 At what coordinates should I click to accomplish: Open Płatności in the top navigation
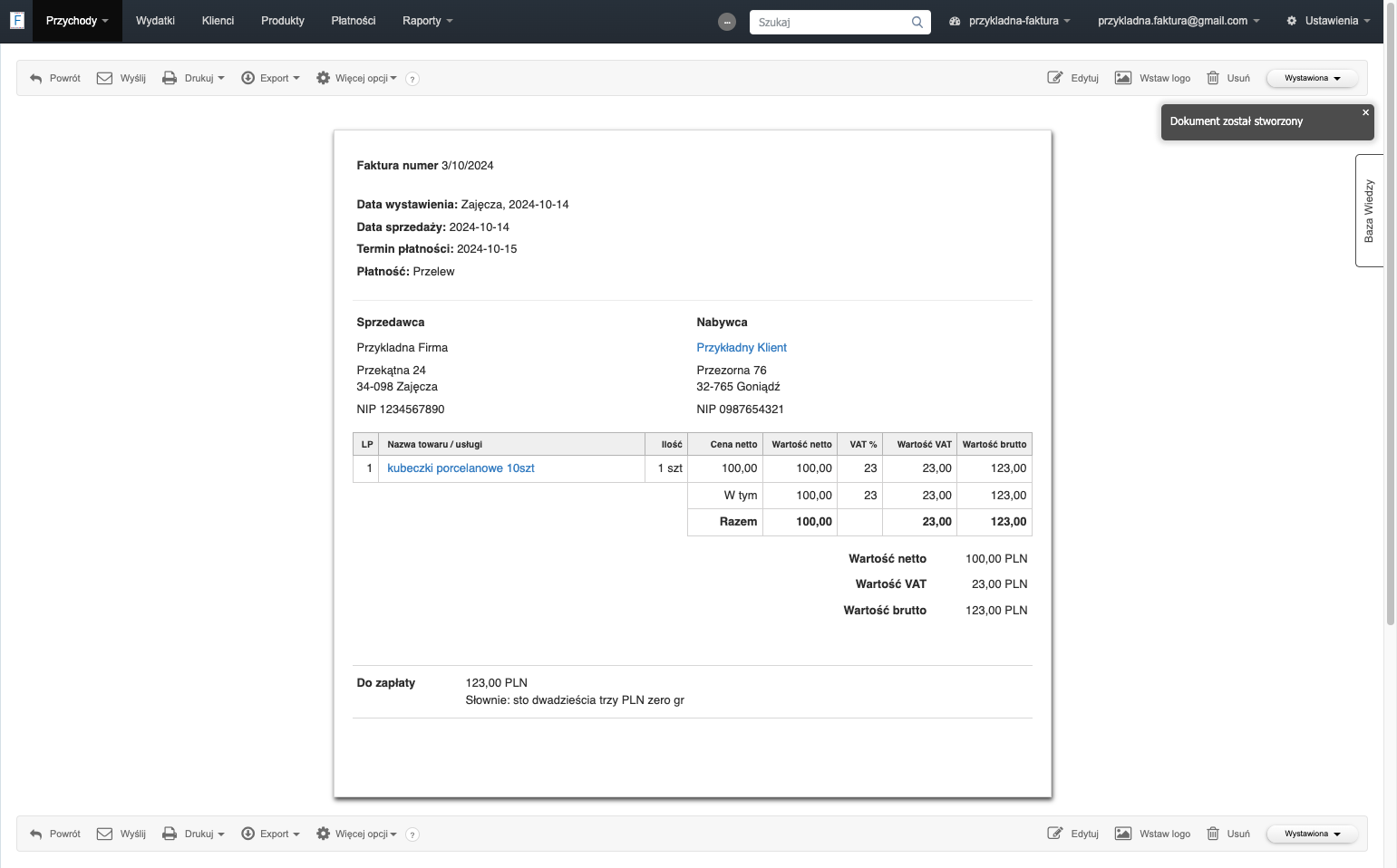point(354,21)
